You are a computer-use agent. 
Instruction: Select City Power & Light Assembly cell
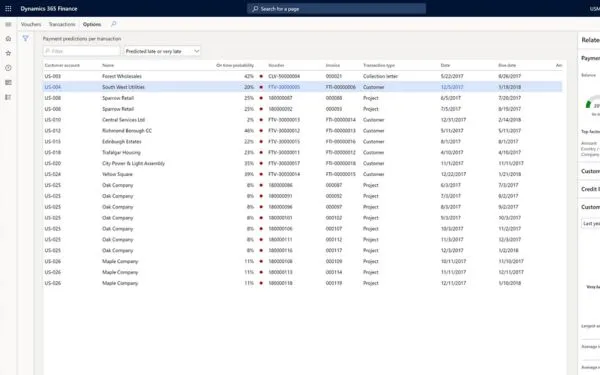click(x=133, y=163)
